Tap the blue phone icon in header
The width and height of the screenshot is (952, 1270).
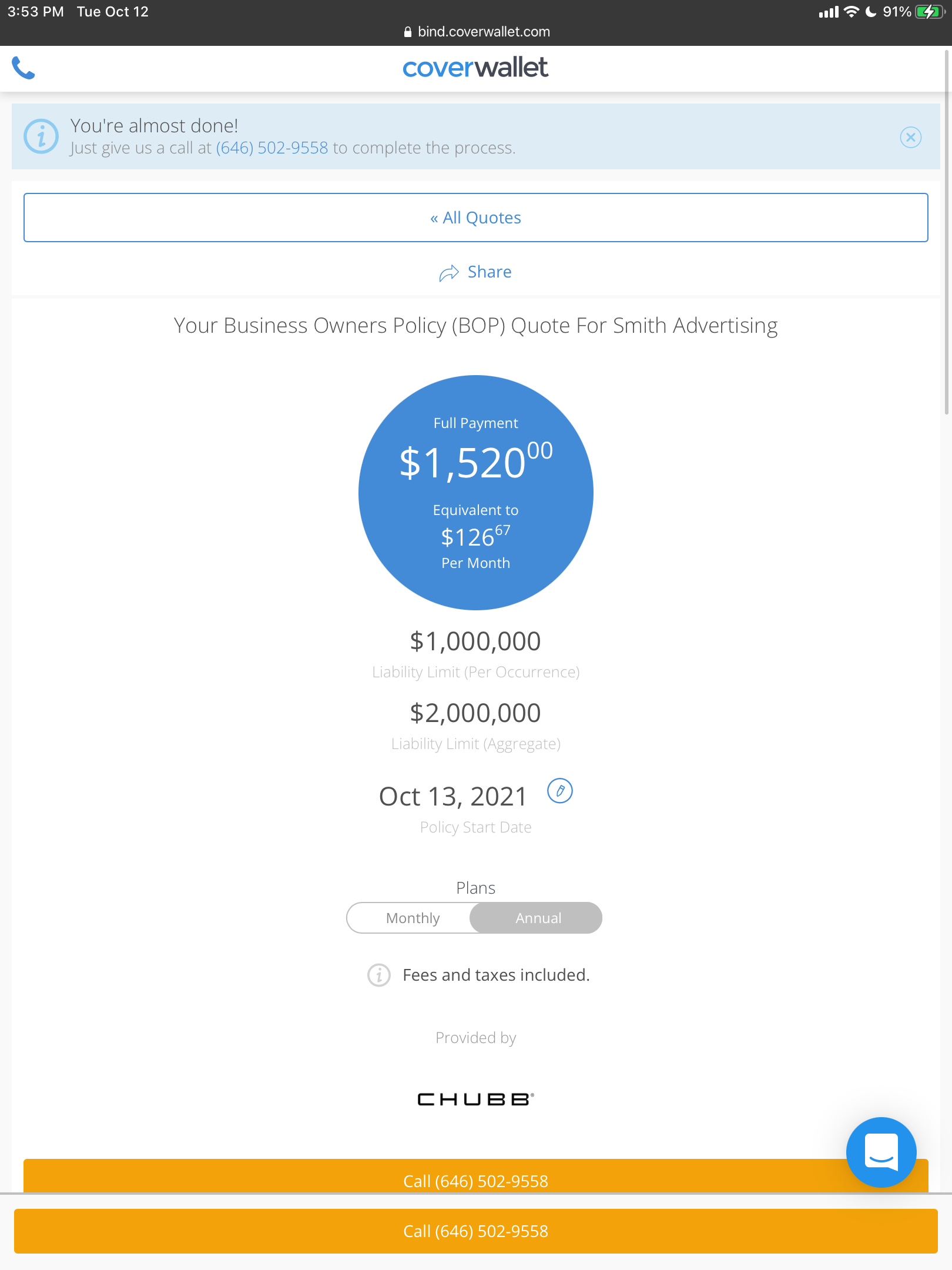[x=24, y=68]
